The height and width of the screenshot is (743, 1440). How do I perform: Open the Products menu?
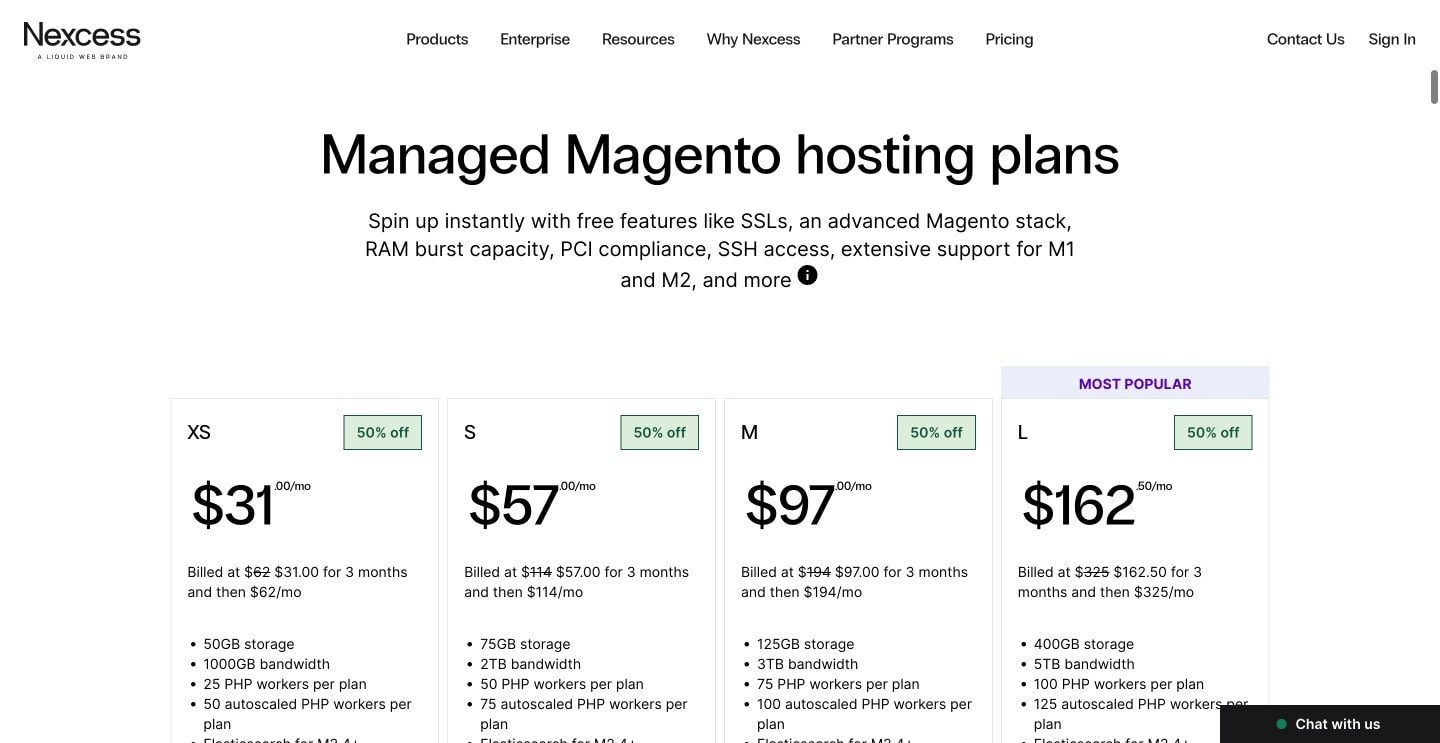tap(437, 39)
